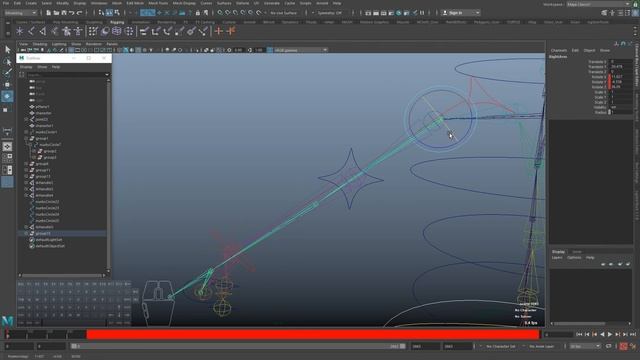This screenshot has width=640, height=360.
Task: Click the red time slider timeline
Action: (x=313, y=335)
